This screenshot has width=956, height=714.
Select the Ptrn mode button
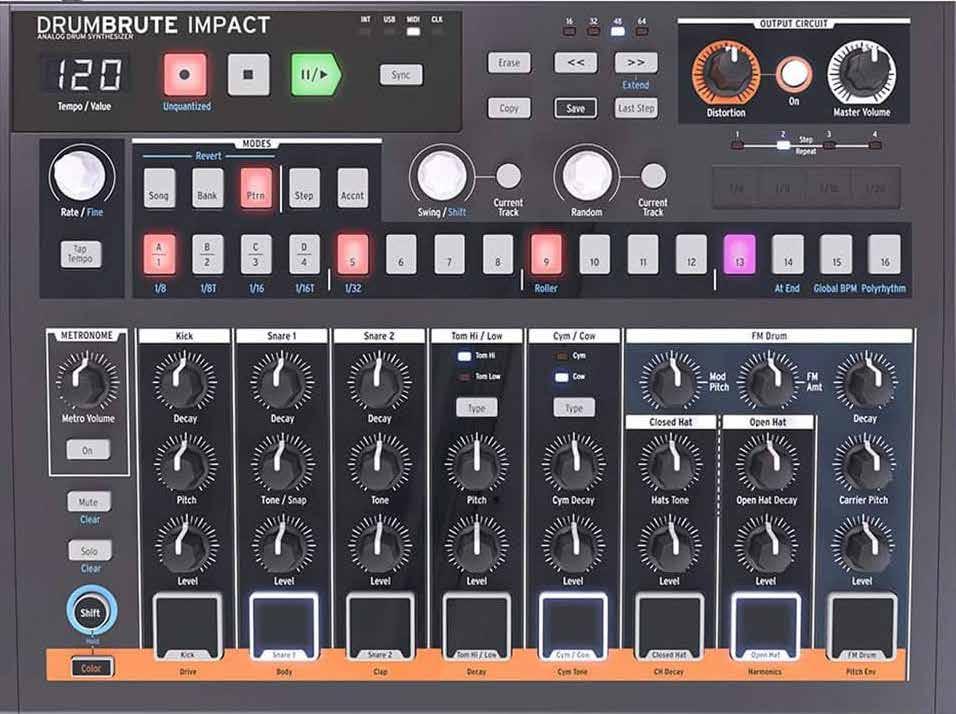point(256,188)
